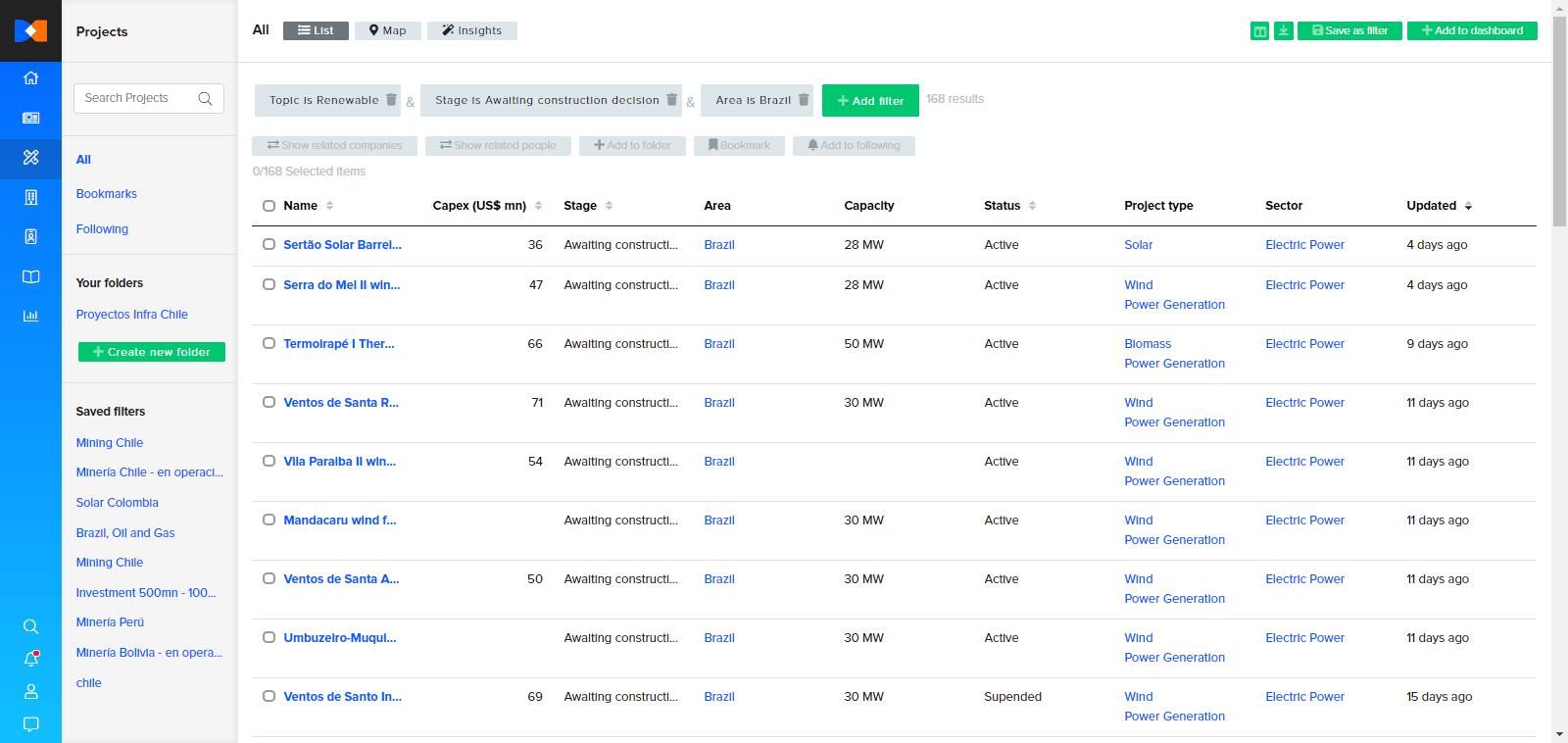
Task: Click scrollbar down arrow at bottom right
Action: click(x=1559, y=734)
